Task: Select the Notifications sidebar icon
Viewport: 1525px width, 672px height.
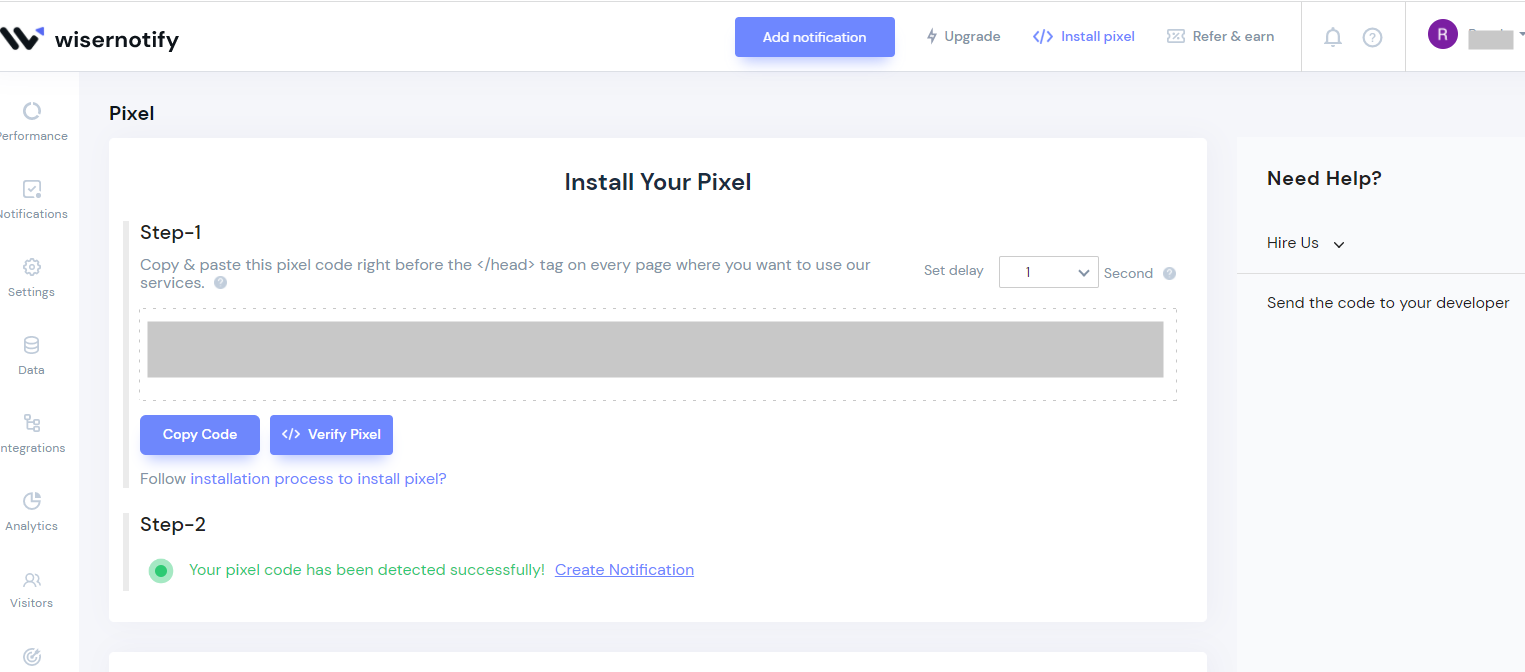Action: tap(31, 198)
